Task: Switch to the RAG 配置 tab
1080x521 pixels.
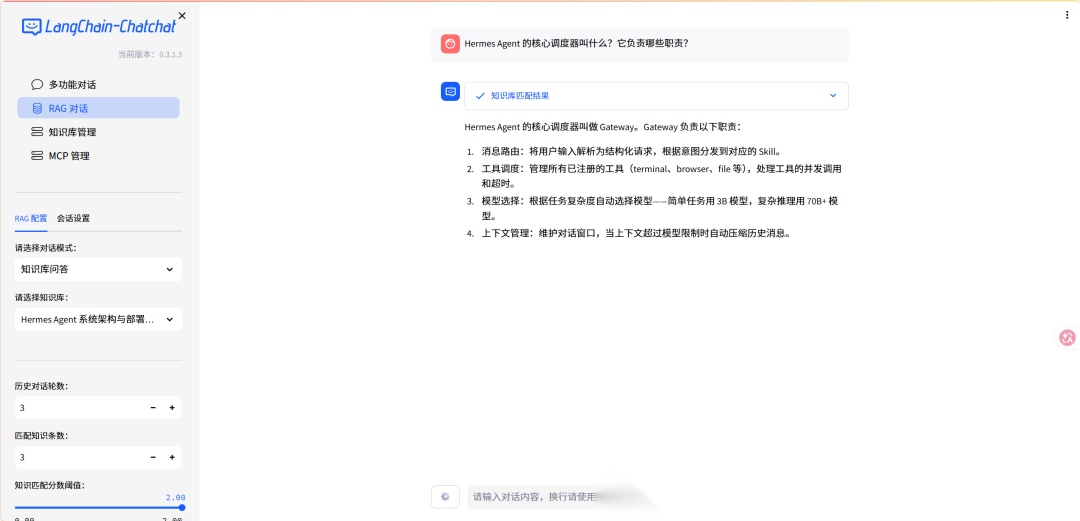Action: (31, 218)
